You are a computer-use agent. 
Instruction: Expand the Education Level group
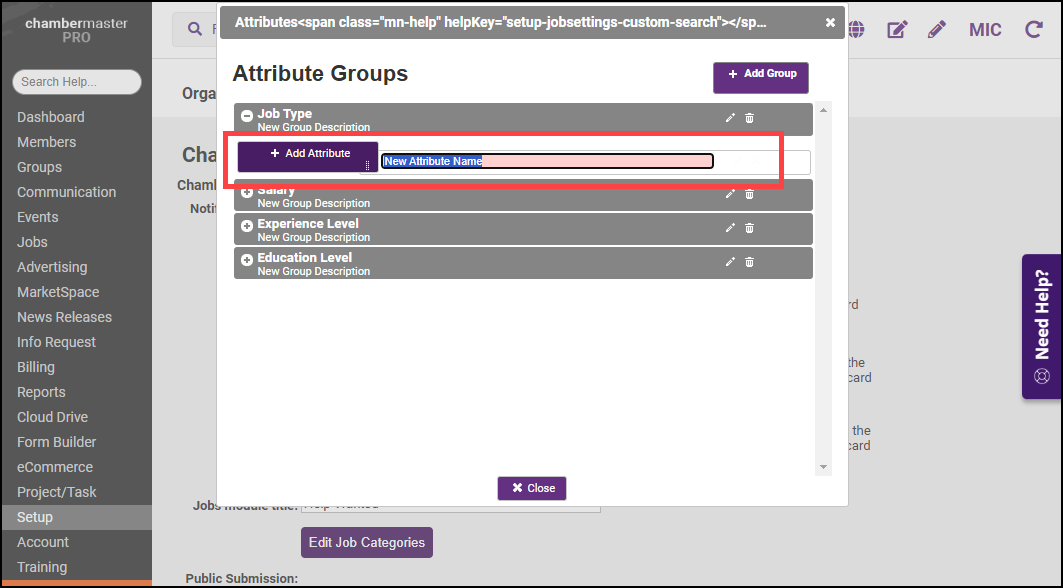pos(247,260)
